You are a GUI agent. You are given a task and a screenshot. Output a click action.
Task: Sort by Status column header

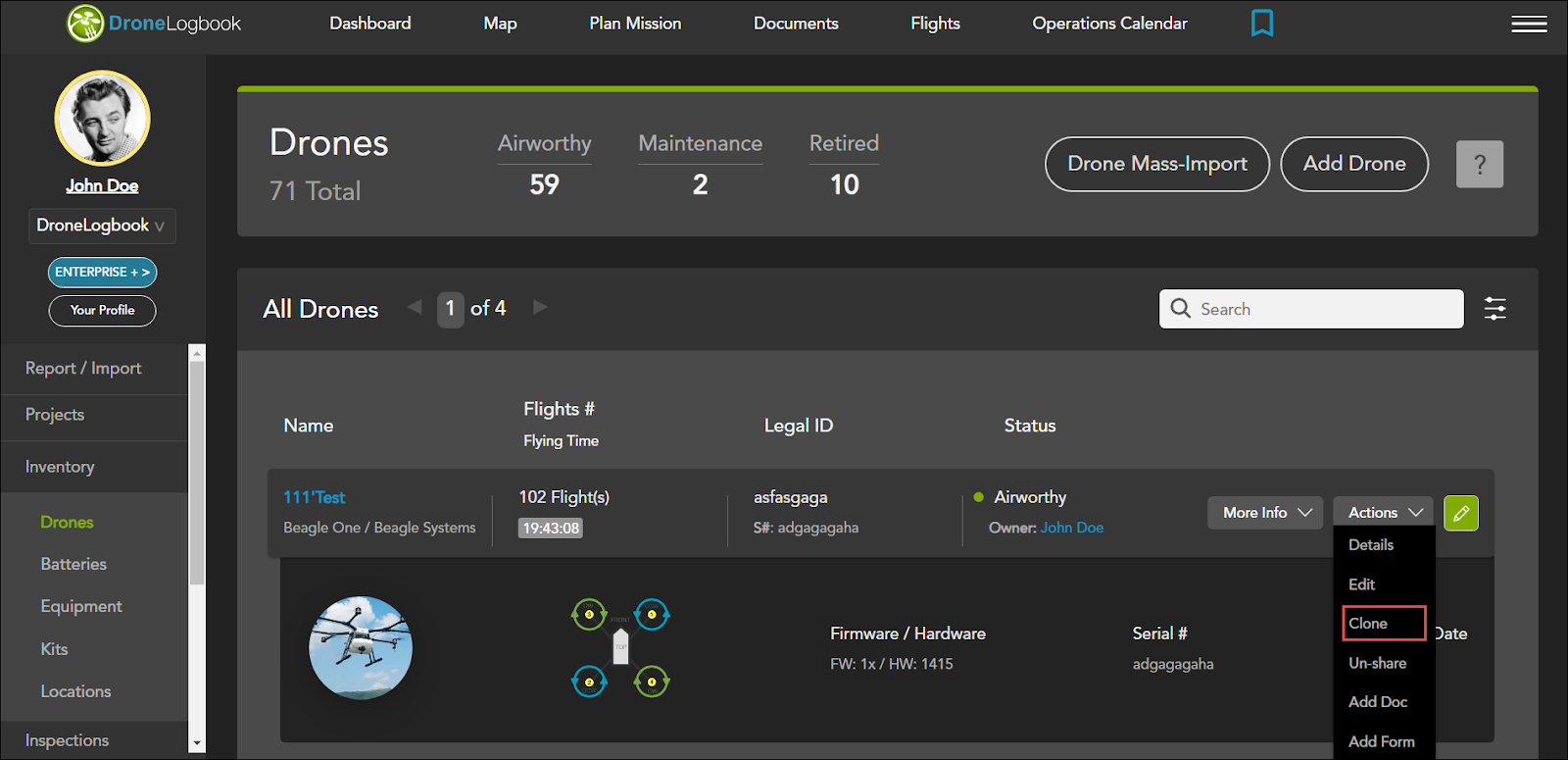[x=1030, y=426]
